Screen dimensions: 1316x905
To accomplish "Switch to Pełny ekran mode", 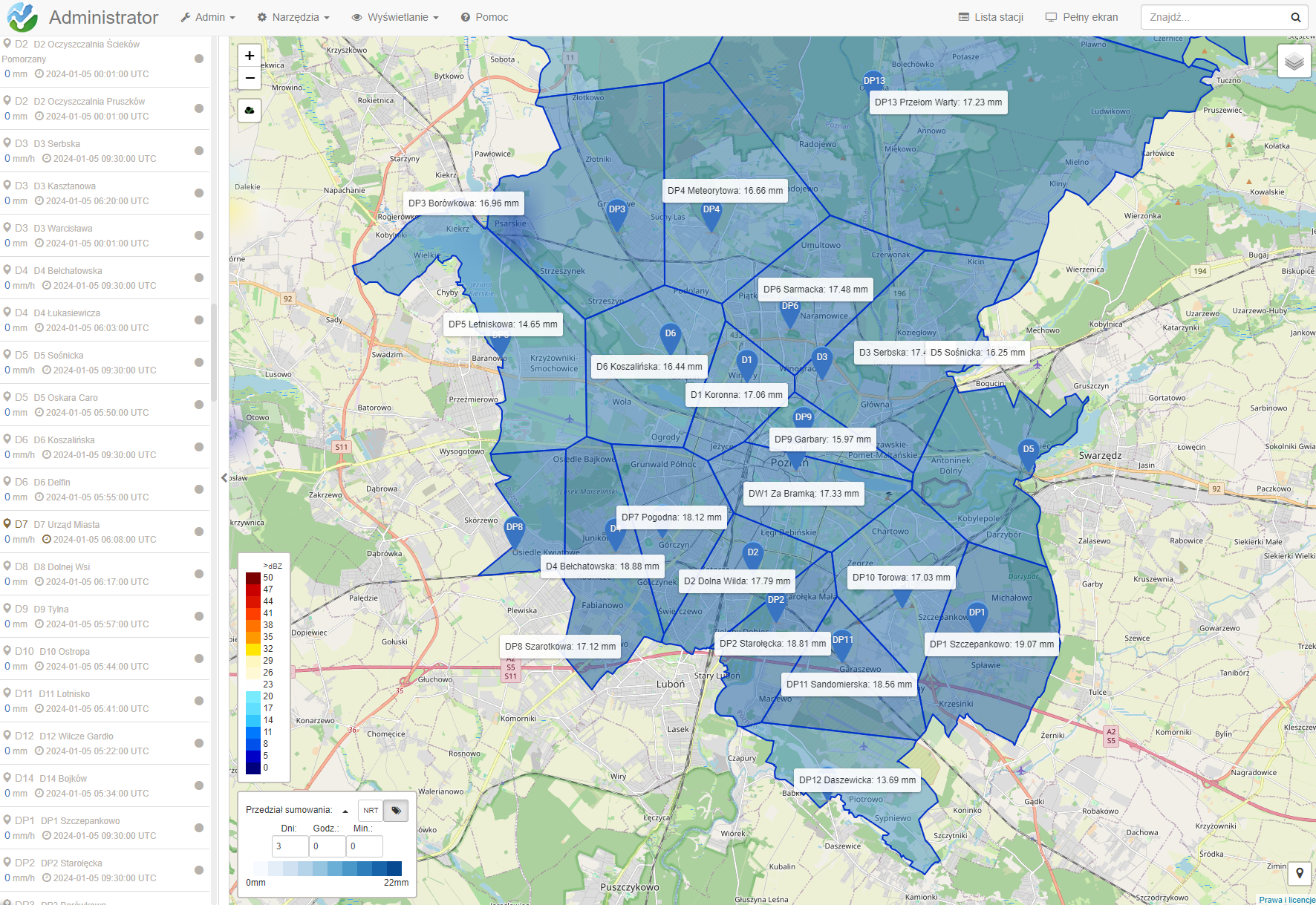I will click(1081, 17).
